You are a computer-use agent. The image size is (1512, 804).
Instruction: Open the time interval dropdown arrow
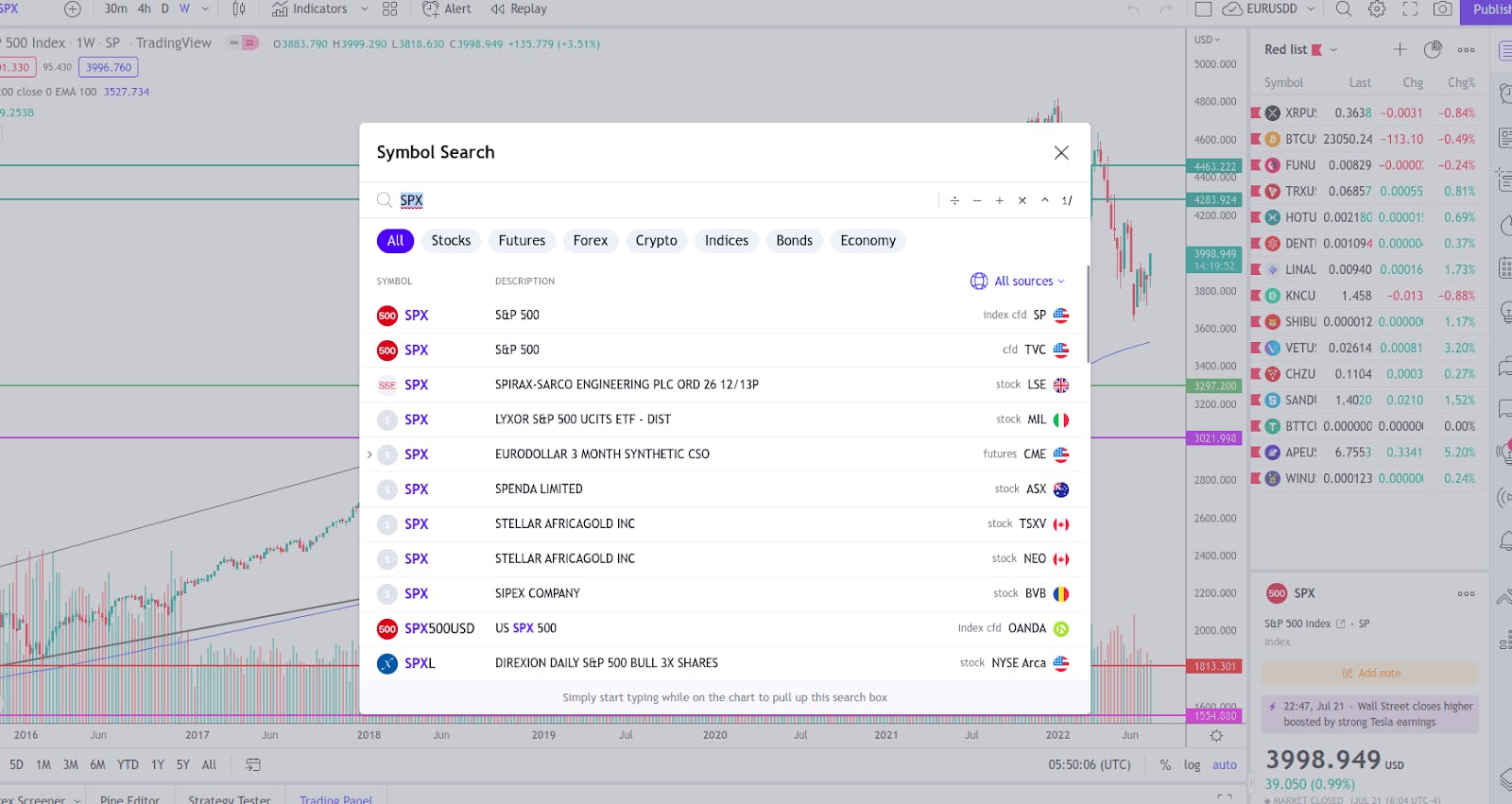[x=205, y=9]
